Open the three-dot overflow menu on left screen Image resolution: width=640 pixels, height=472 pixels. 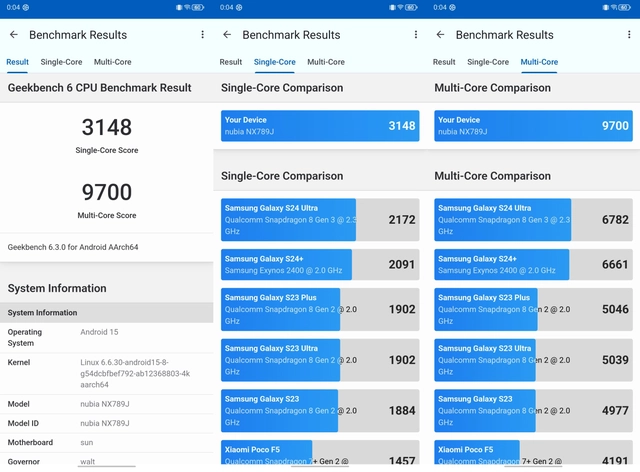pyautogui.click(x=202, y=35)
